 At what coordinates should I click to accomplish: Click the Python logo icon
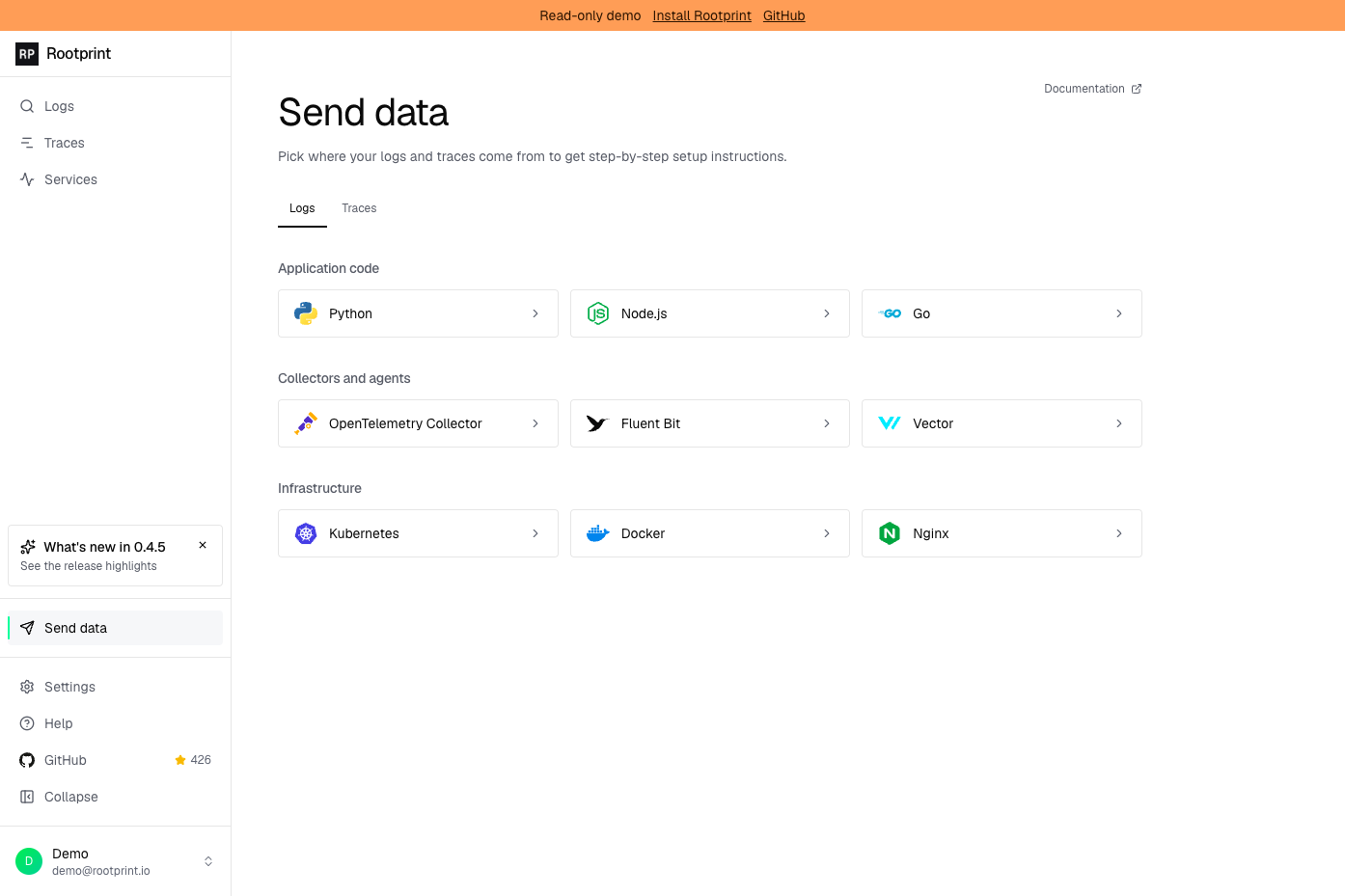click(306, 313)
